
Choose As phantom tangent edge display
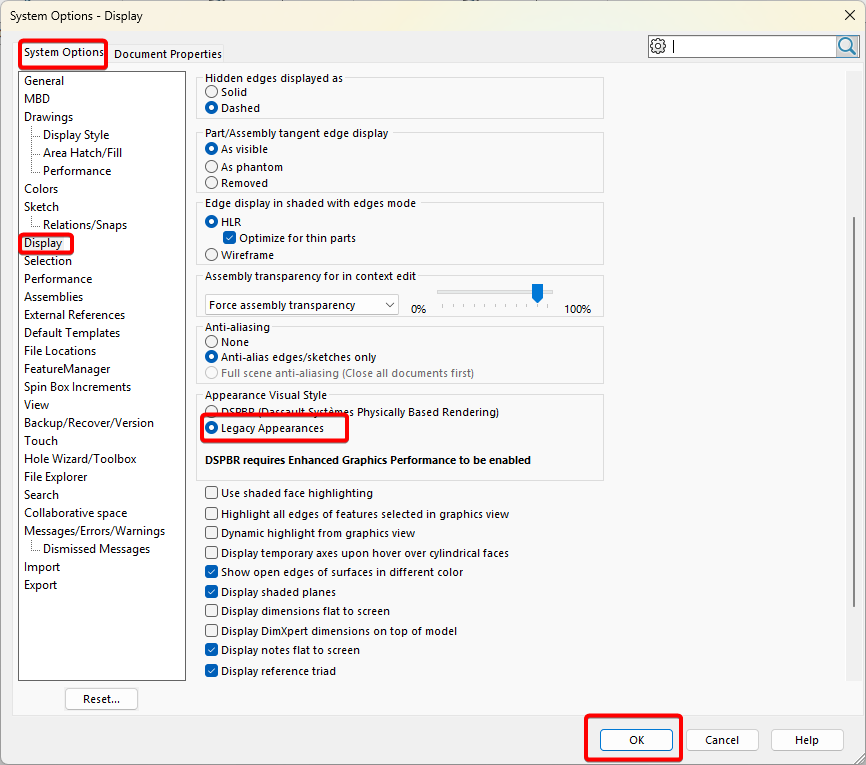click(x=212, y=167)
